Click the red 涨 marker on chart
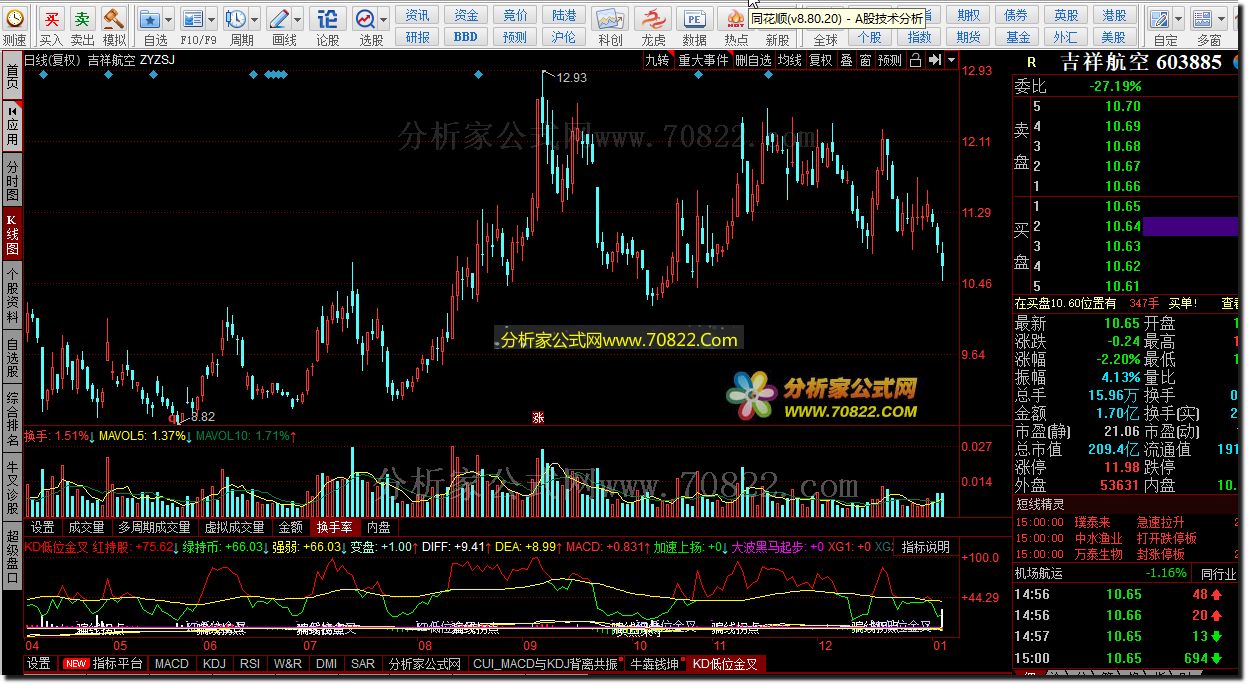 (x=538, y=418)
